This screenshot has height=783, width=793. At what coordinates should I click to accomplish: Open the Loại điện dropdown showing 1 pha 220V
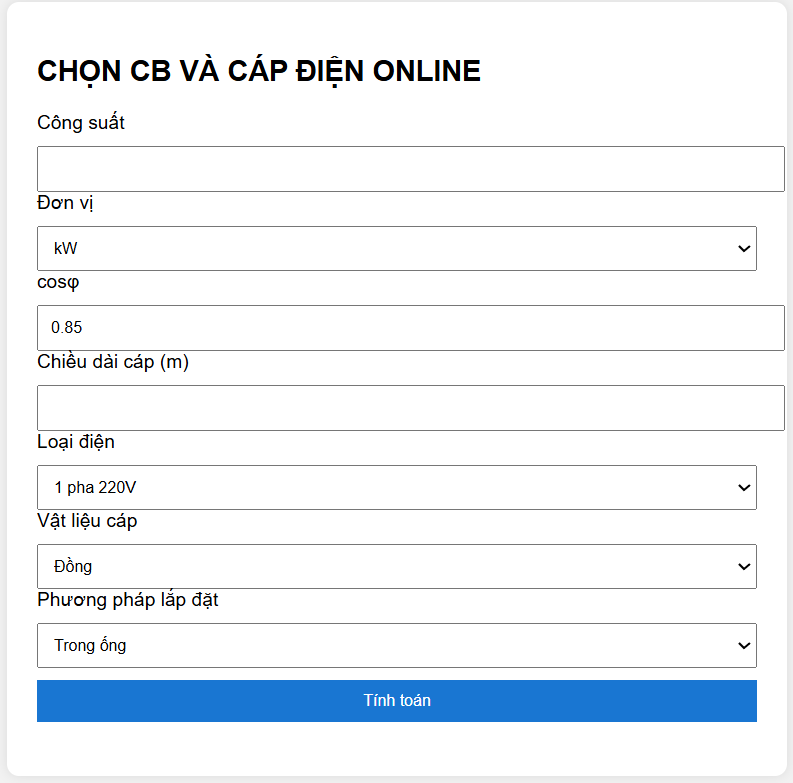pos(396,487)
